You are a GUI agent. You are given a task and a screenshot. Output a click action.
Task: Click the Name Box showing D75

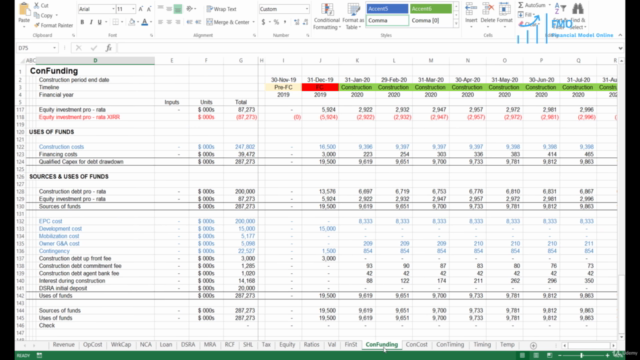[37, 48]
